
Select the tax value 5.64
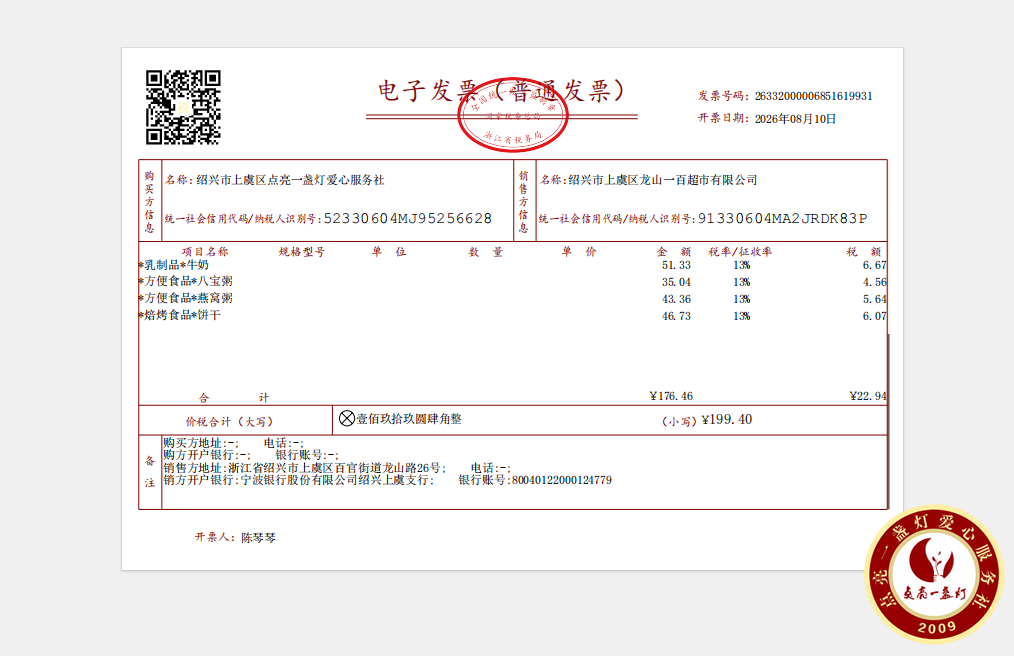click(874, 299)
